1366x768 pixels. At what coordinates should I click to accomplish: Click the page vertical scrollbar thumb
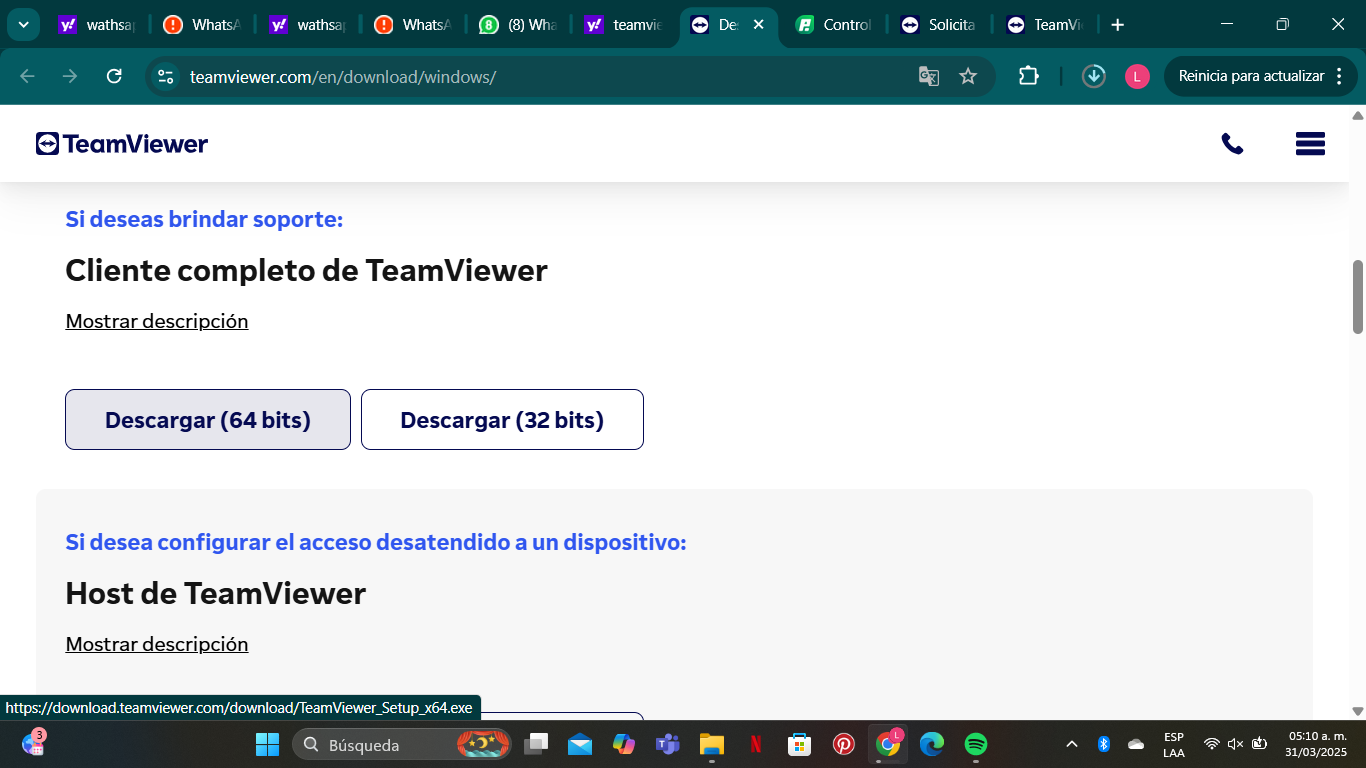click(1358, 296)
